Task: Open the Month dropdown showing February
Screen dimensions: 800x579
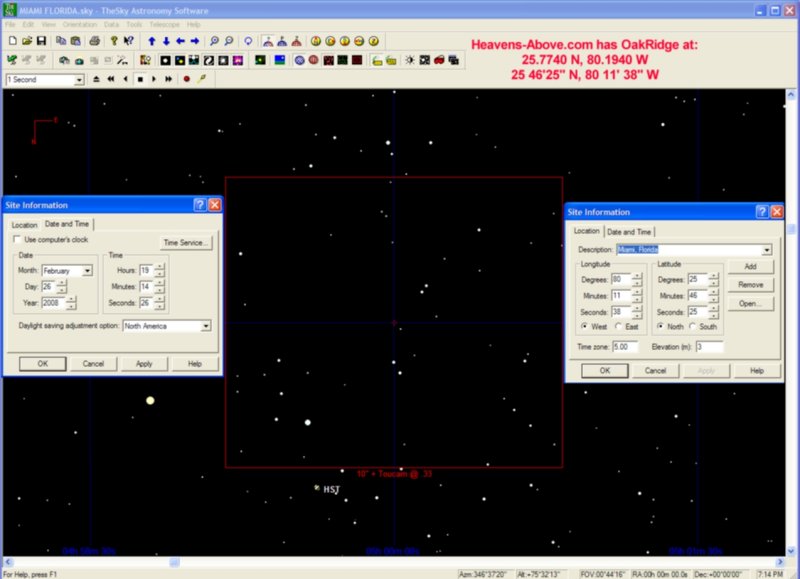Action: [x=87, y=270]
